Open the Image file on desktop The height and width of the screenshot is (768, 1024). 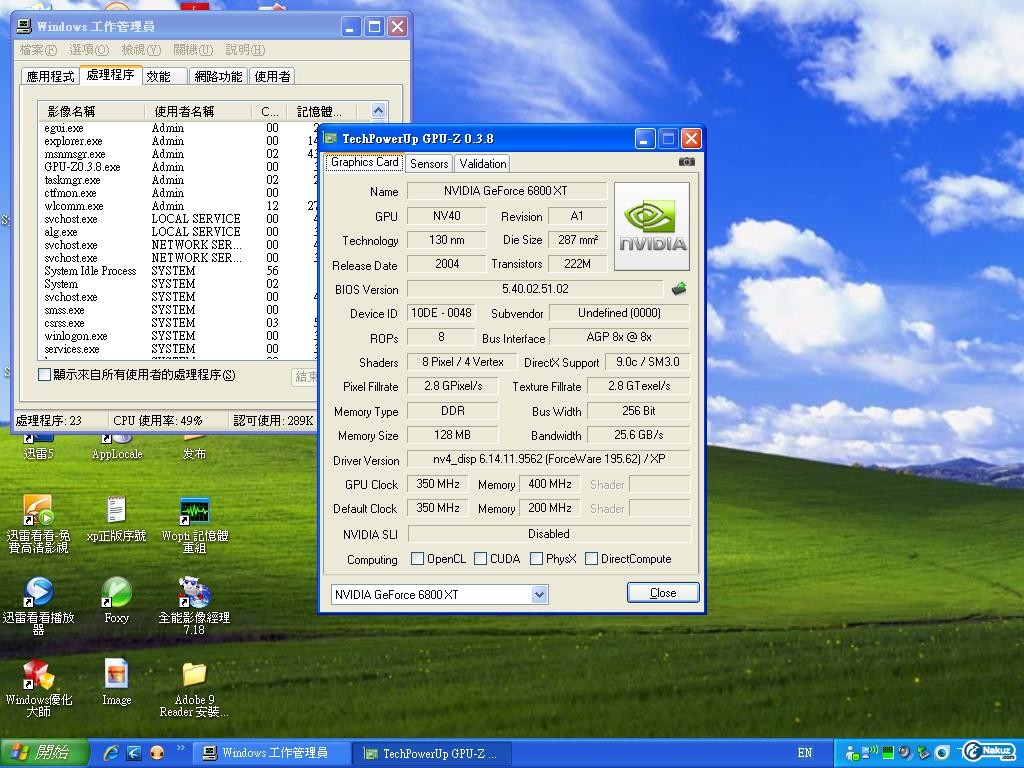coord(117,676)
